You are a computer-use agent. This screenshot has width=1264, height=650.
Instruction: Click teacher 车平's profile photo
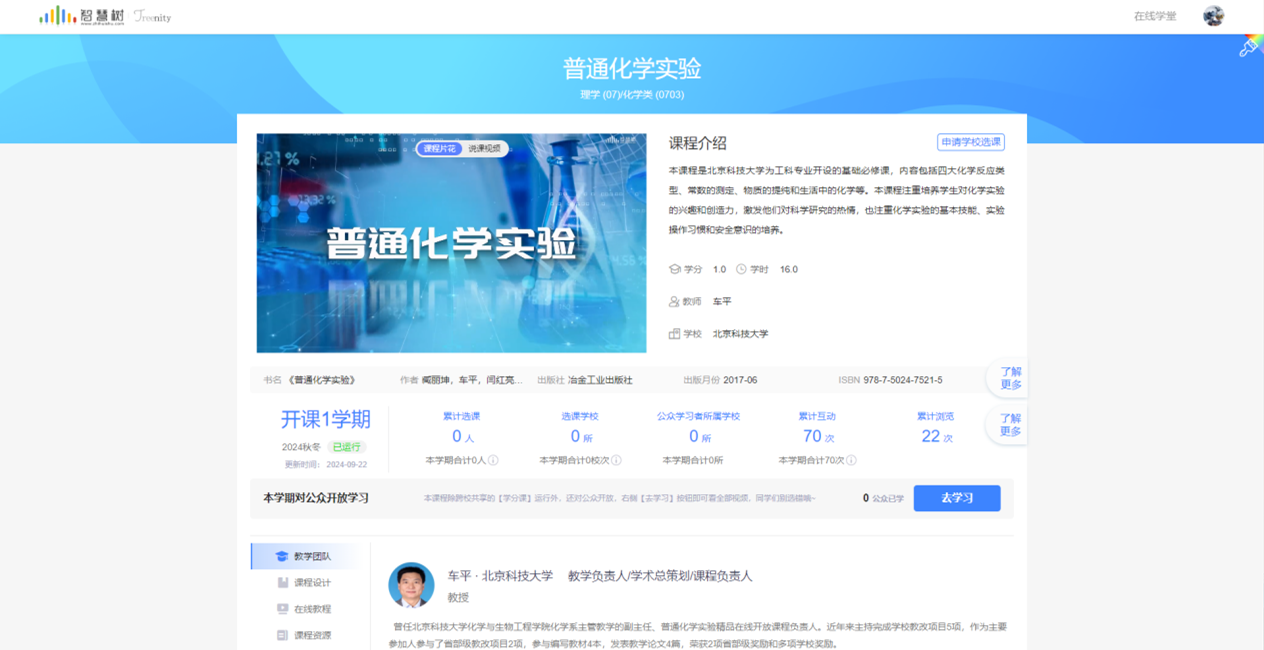[411, 586]
